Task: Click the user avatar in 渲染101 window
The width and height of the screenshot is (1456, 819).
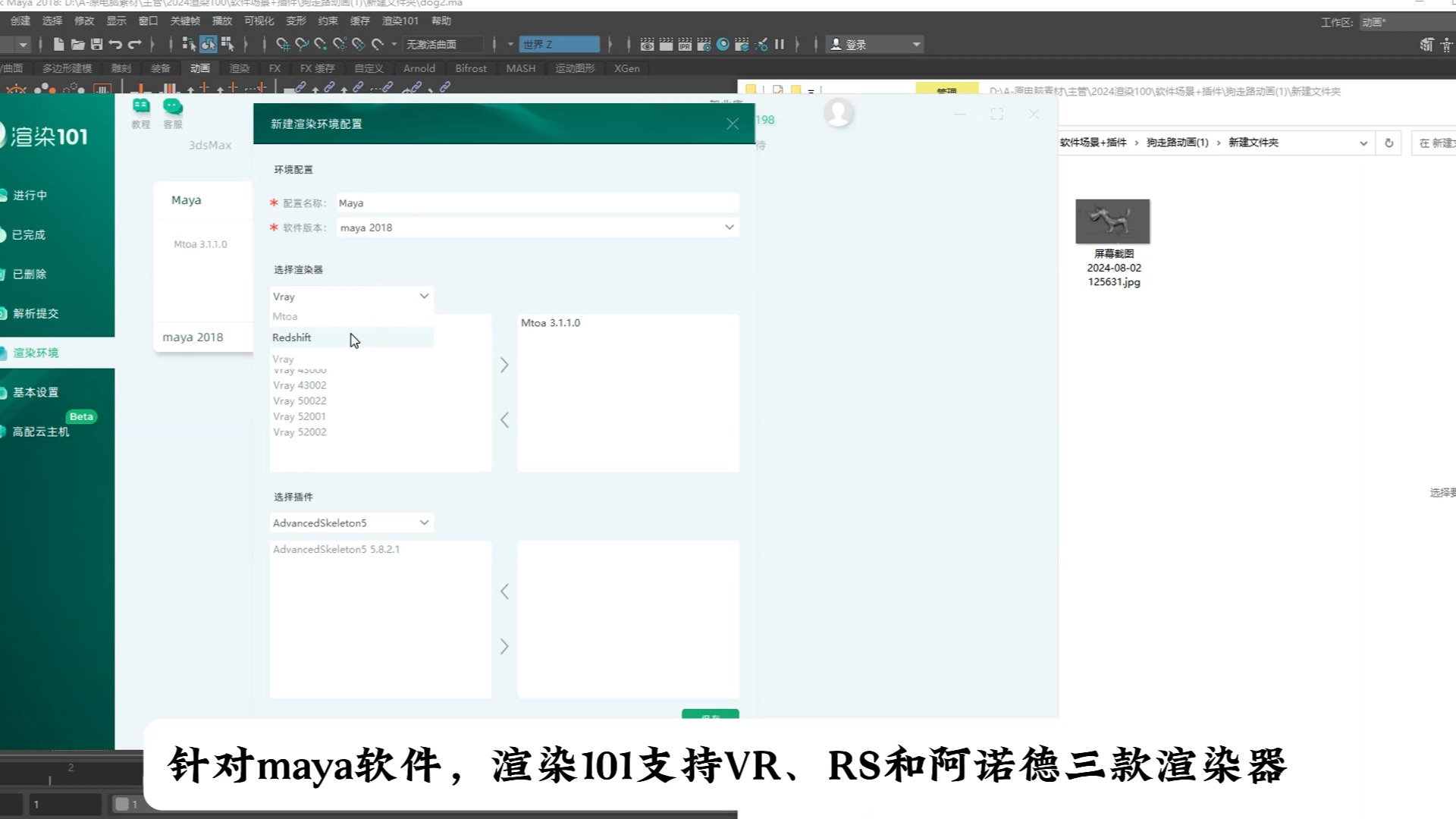Action: point(839,114)
